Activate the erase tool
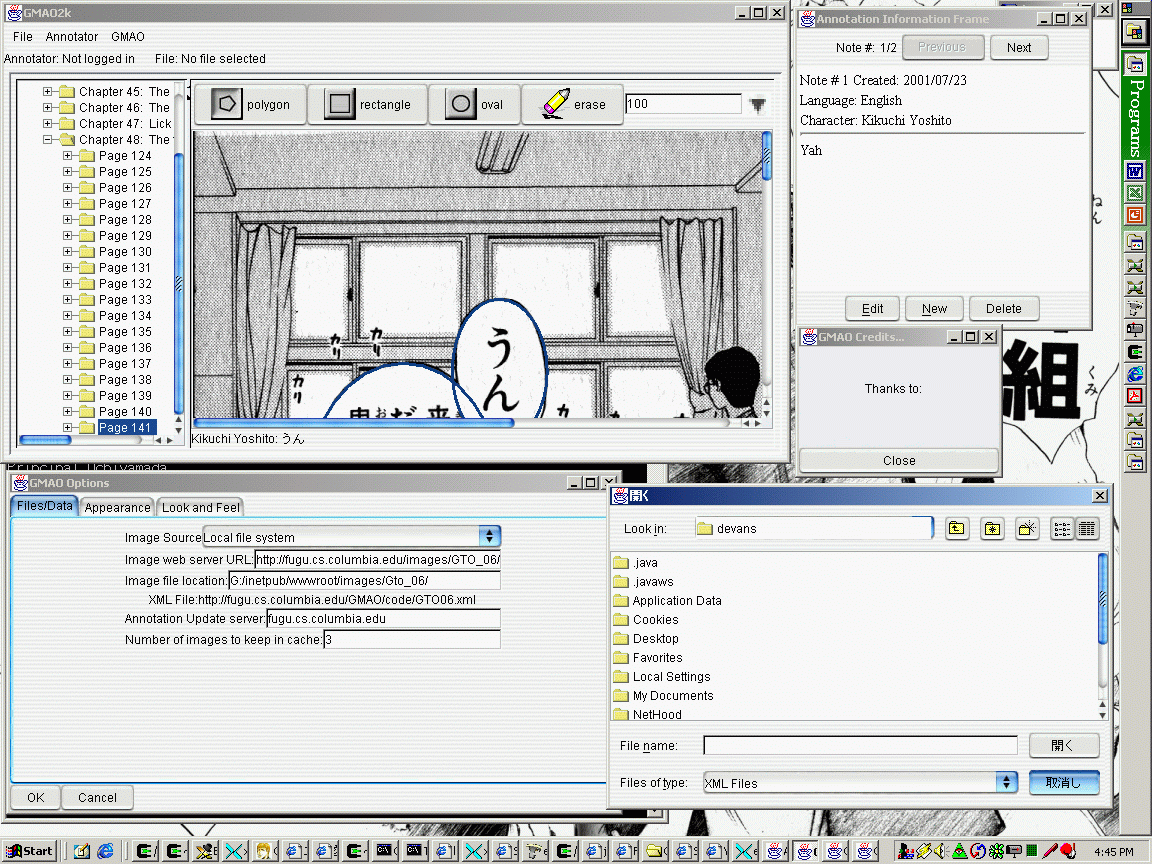 click(x=572, y=104)
